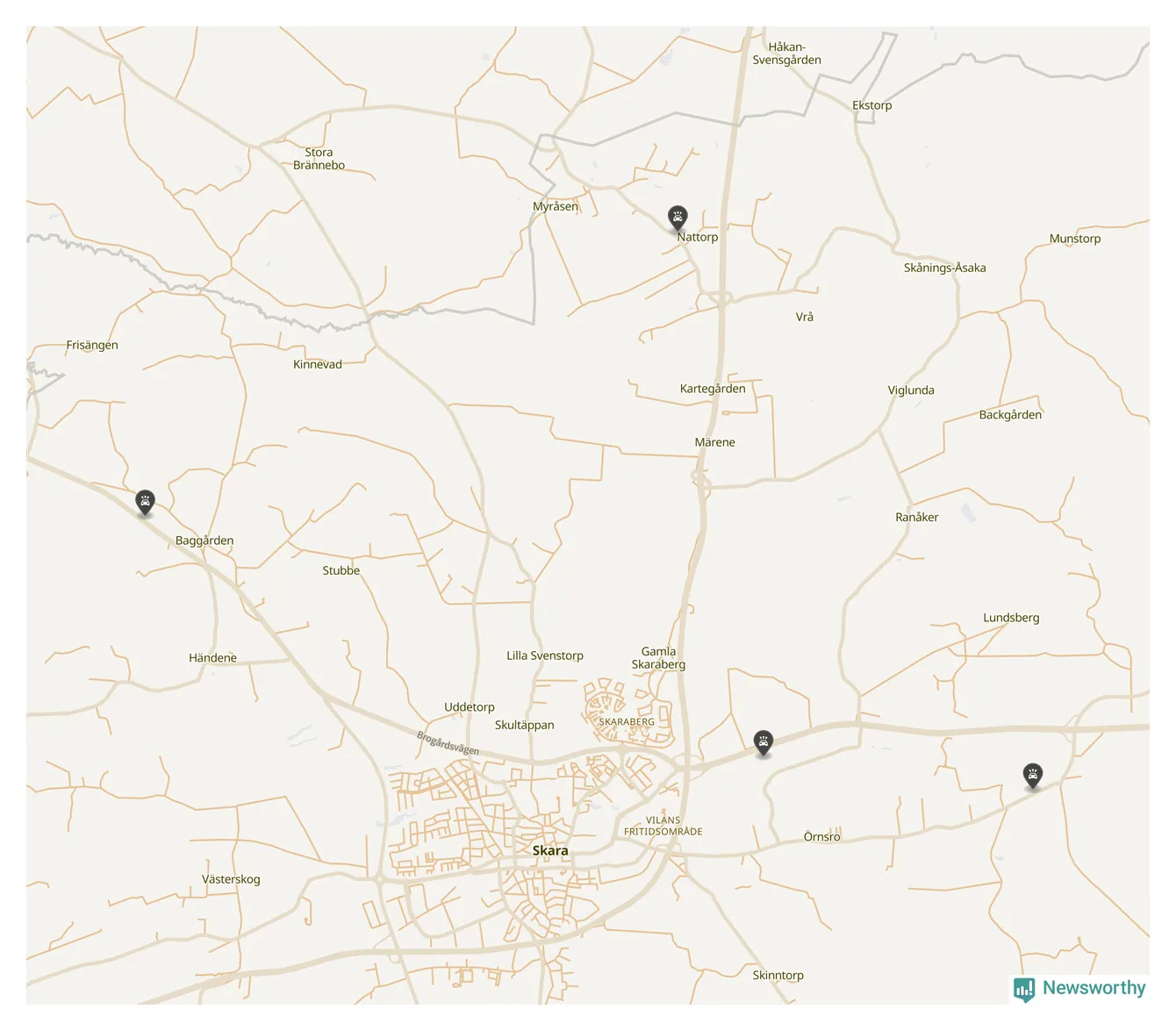The image size is (1176, 1031).
Task: Select the Frisängen place label
Action: (x=92, y=345)
